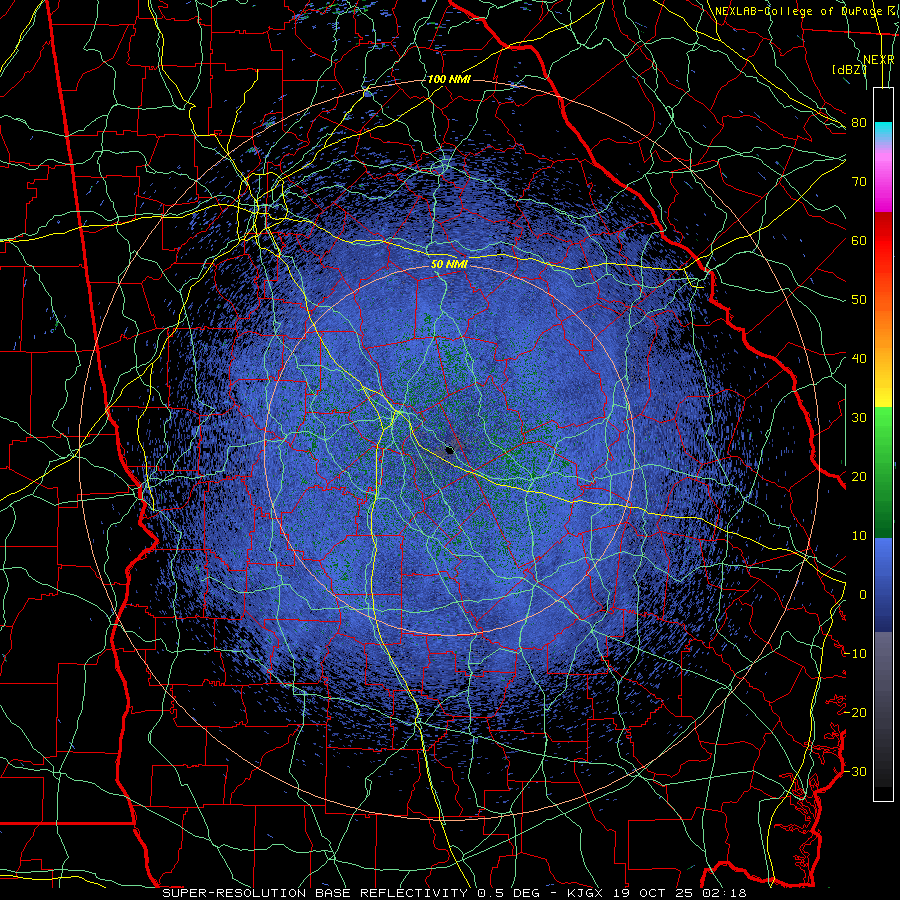Click the 60 tick label on the dBZ scale

point(859,240)
